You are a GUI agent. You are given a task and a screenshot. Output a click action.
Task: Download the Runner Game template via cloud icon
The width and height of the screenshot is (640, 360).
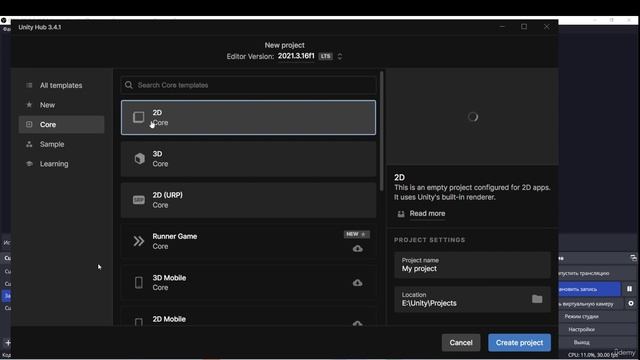(358, 249)
